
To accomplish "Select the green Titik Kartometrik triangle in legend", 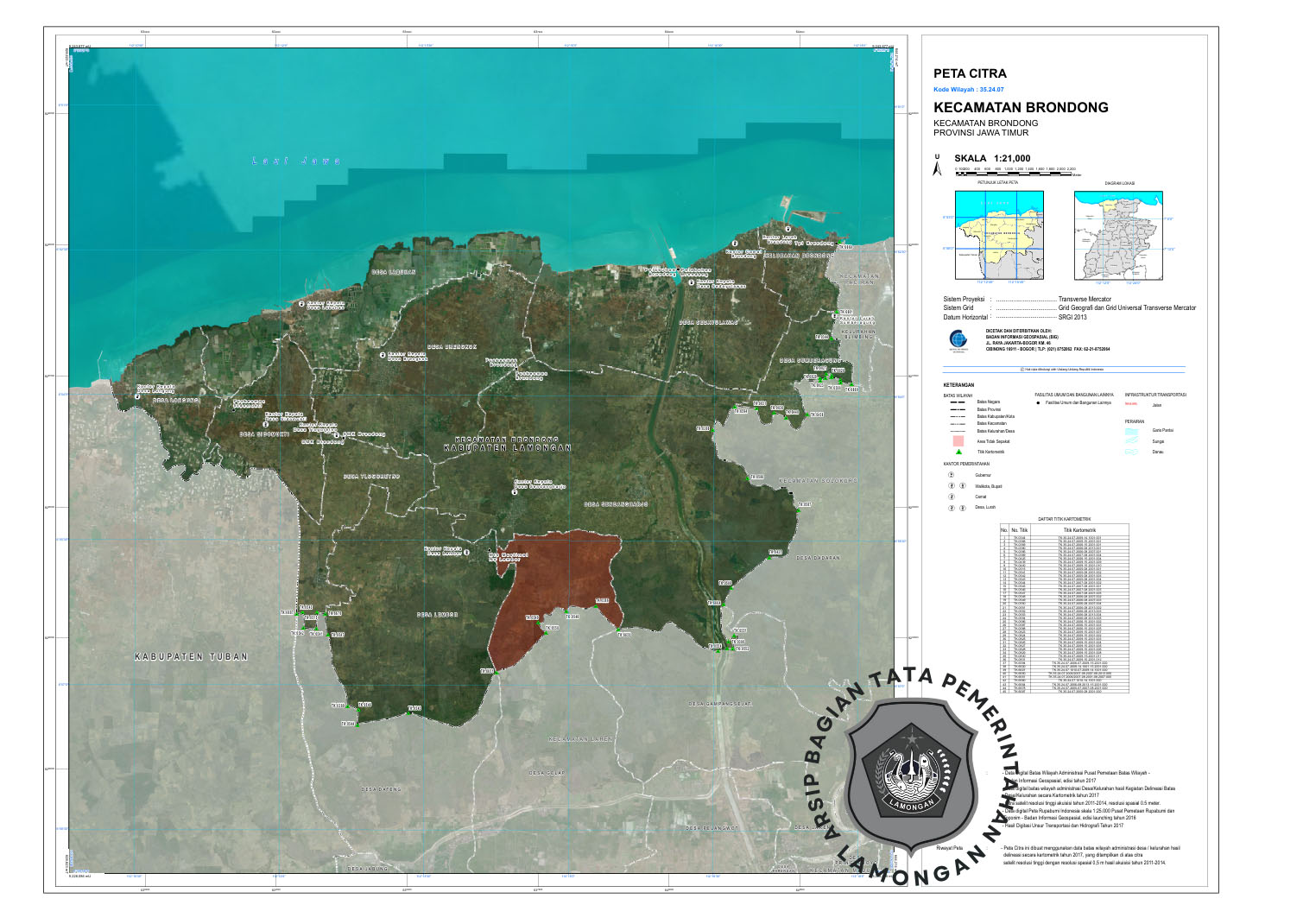I will [958, 452].
